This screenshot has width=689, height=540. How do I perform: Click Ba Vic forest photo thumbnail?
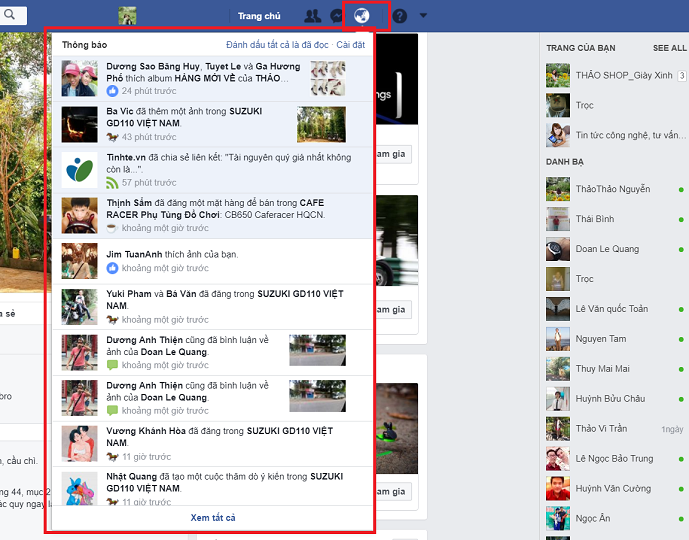[321, 124]
